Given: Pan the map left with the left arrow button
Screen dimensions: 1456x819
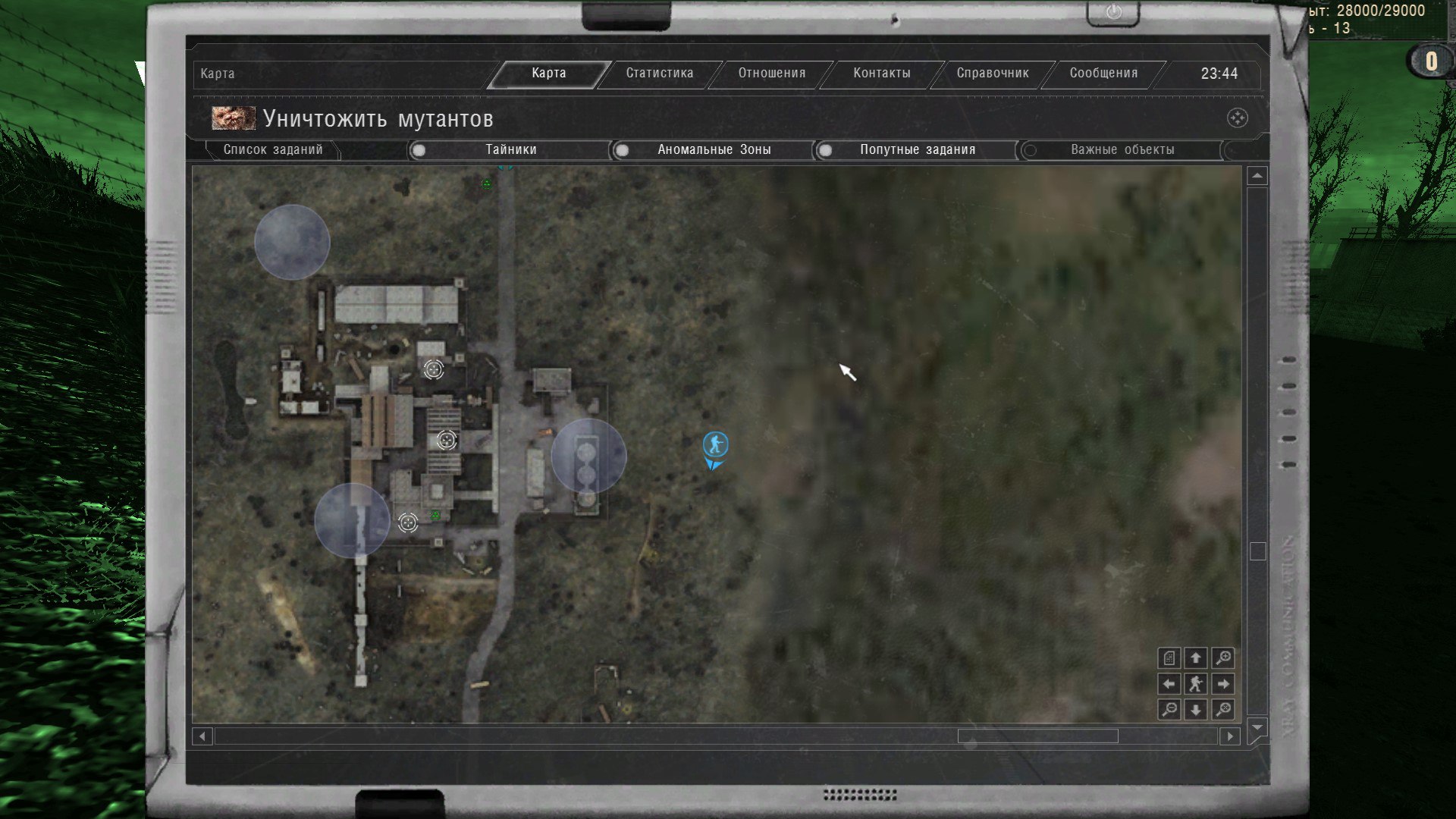Looking at the screenshot, I should pos(1169,684).
